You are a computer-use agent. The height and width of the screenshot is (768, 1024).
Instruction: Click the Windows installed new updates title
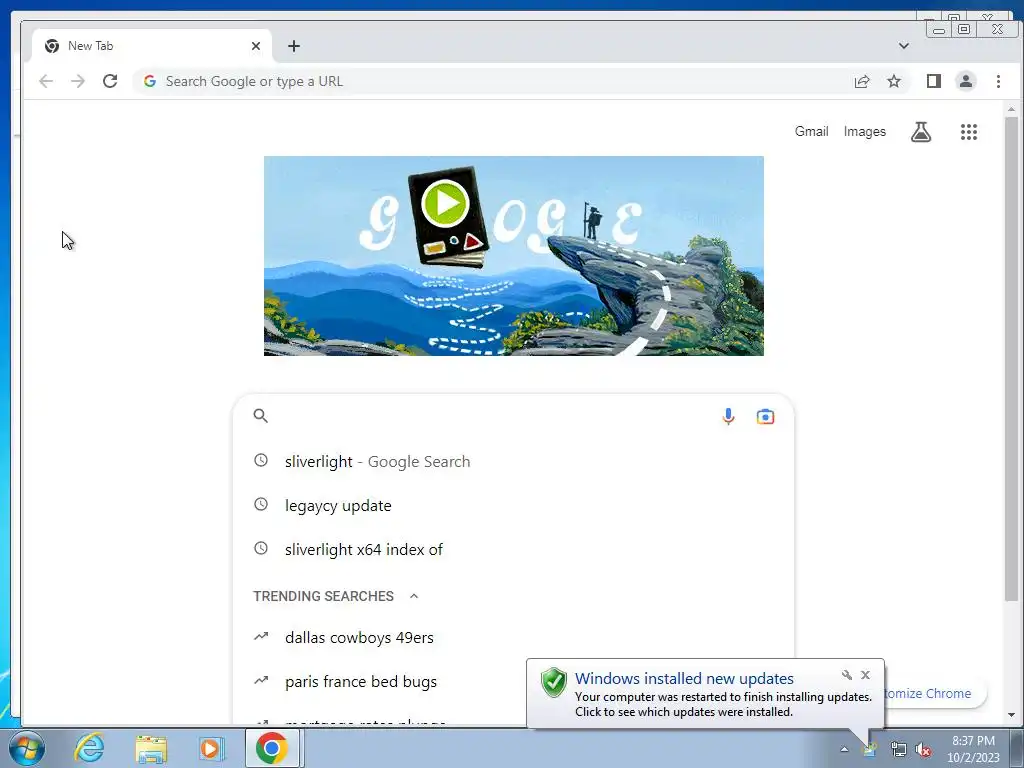click(x=684, y=679)
